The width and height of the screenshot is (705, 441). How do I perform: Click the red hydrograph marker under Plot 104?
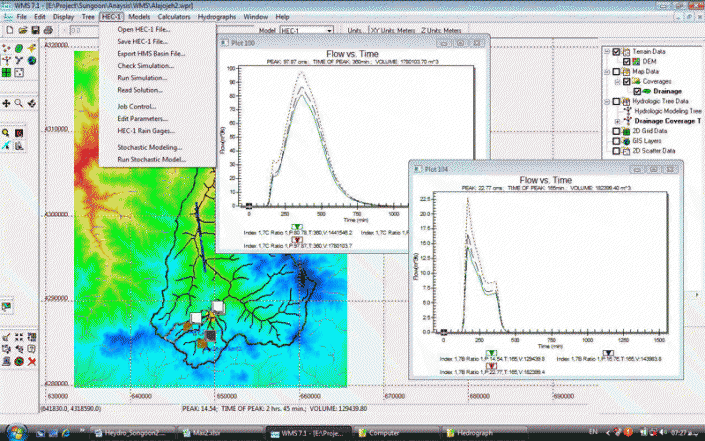point(491,366)
